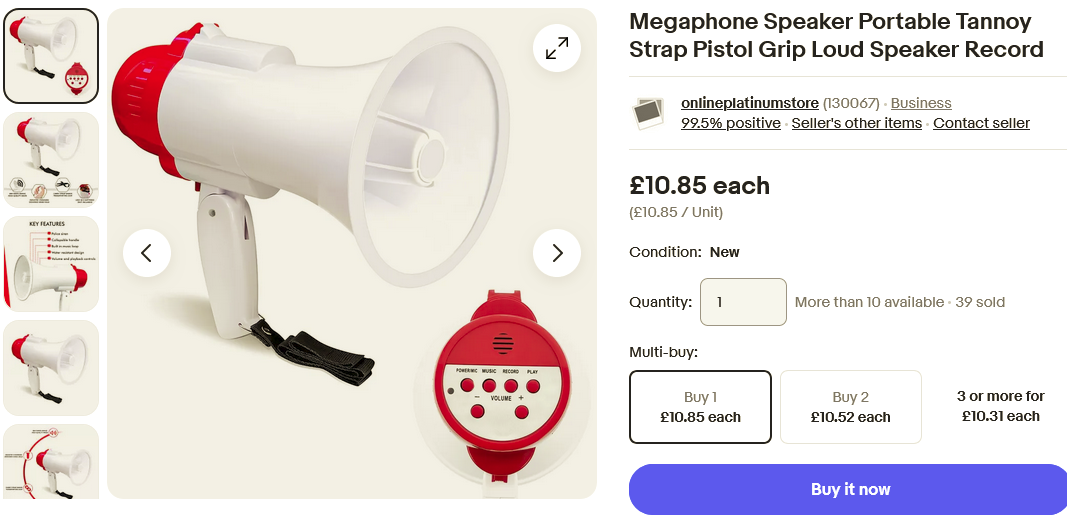Select the fourth megaphone thumbnail

point(51,367)
